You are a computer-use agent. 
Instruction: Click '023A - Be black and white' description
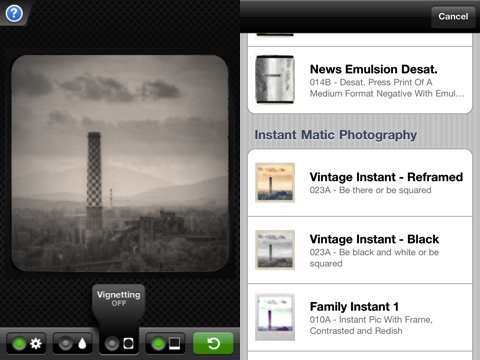coord(374,258)
